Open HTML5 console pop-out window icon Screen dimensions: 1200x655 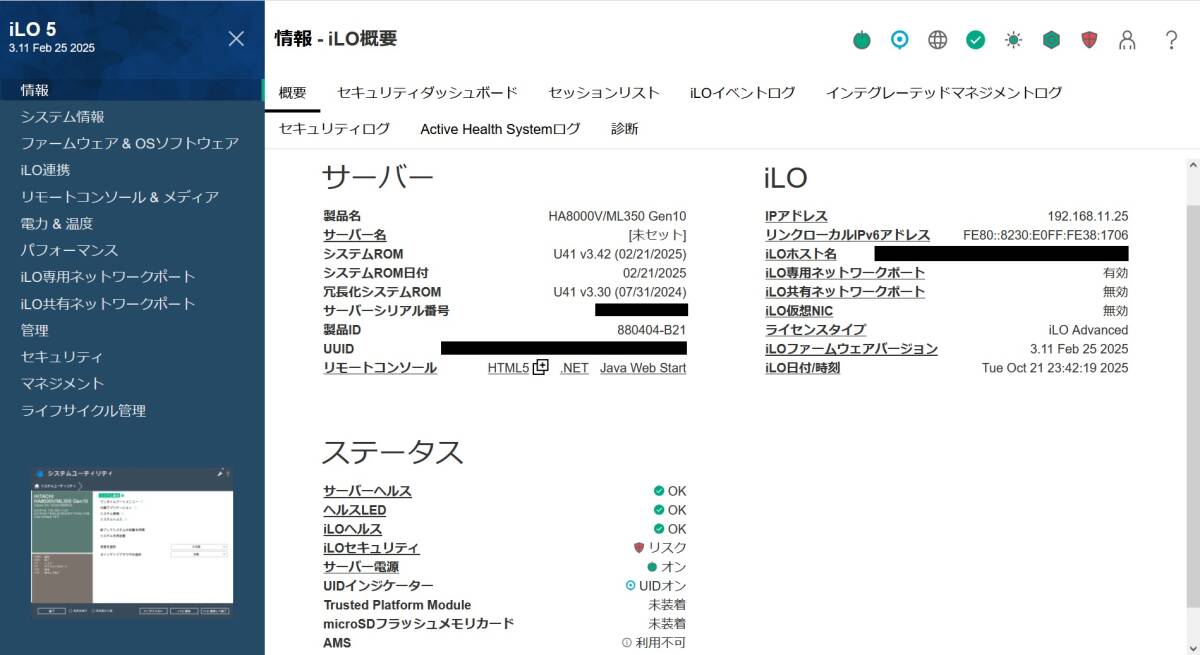(541, 367)
